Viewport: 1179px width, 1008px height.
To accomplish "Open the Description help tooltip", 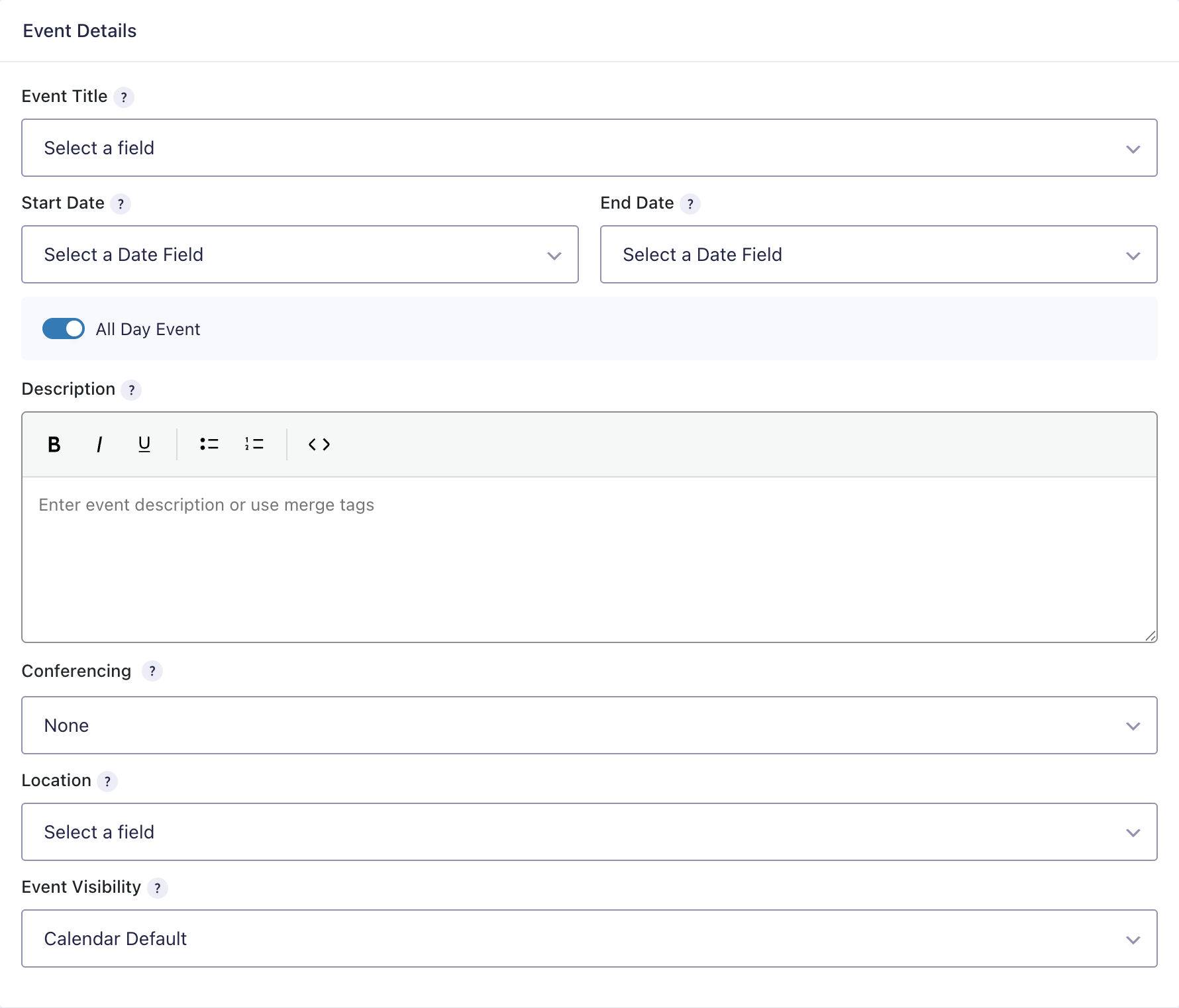I will pyautogui.click(x=132, y=390).
